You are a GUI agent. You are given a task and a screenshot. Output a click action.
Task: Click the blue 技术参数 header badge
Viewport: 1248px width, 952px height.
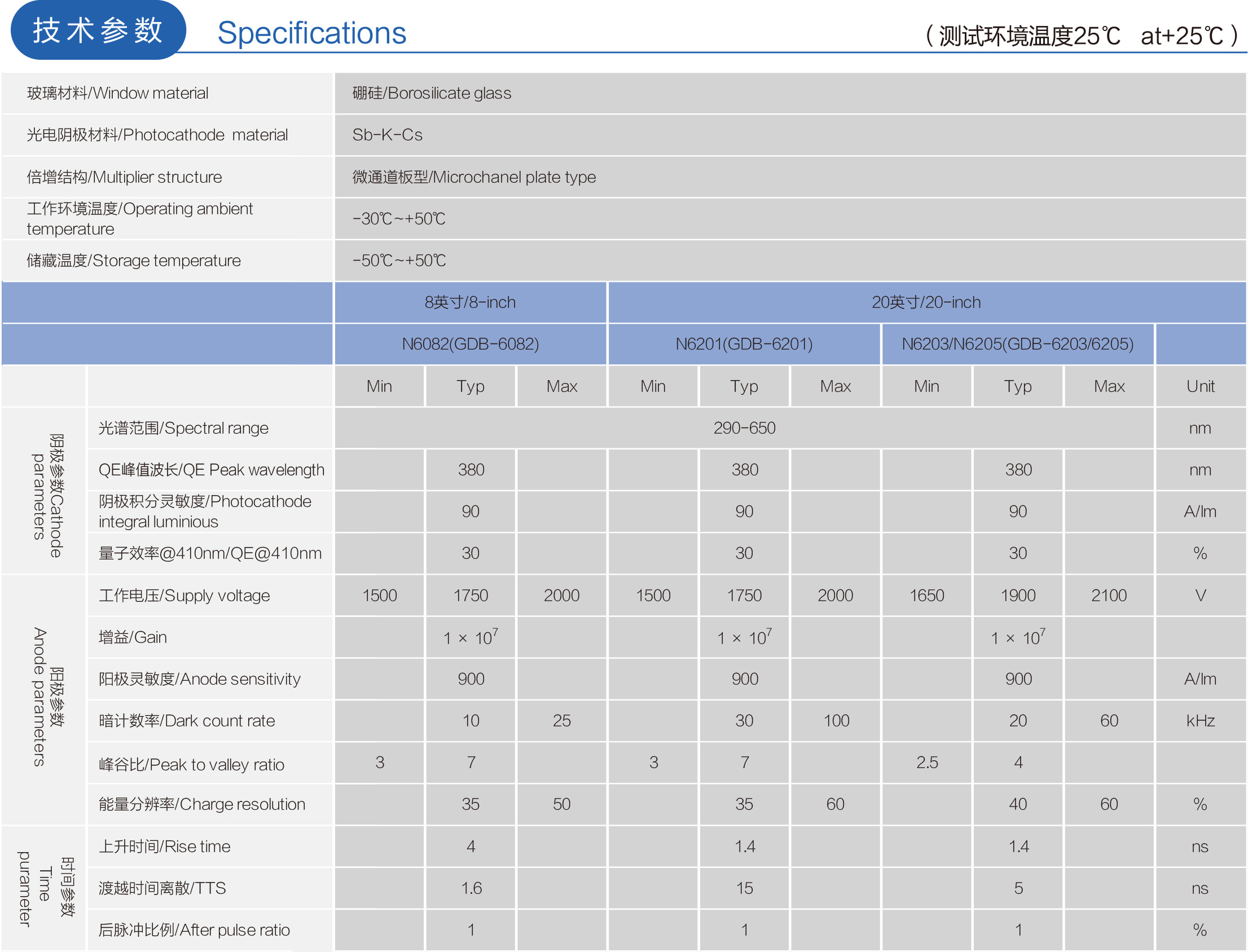coord(98,30)
